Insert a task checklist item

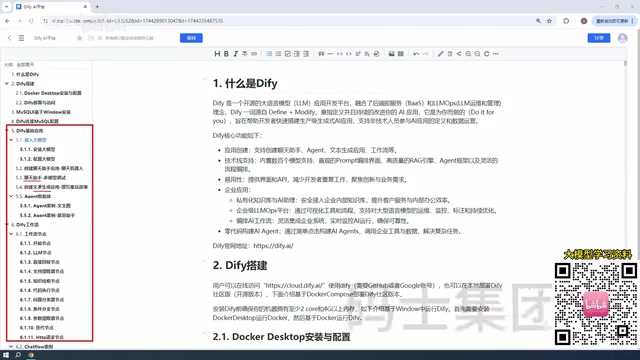click(x=287, y=54)
